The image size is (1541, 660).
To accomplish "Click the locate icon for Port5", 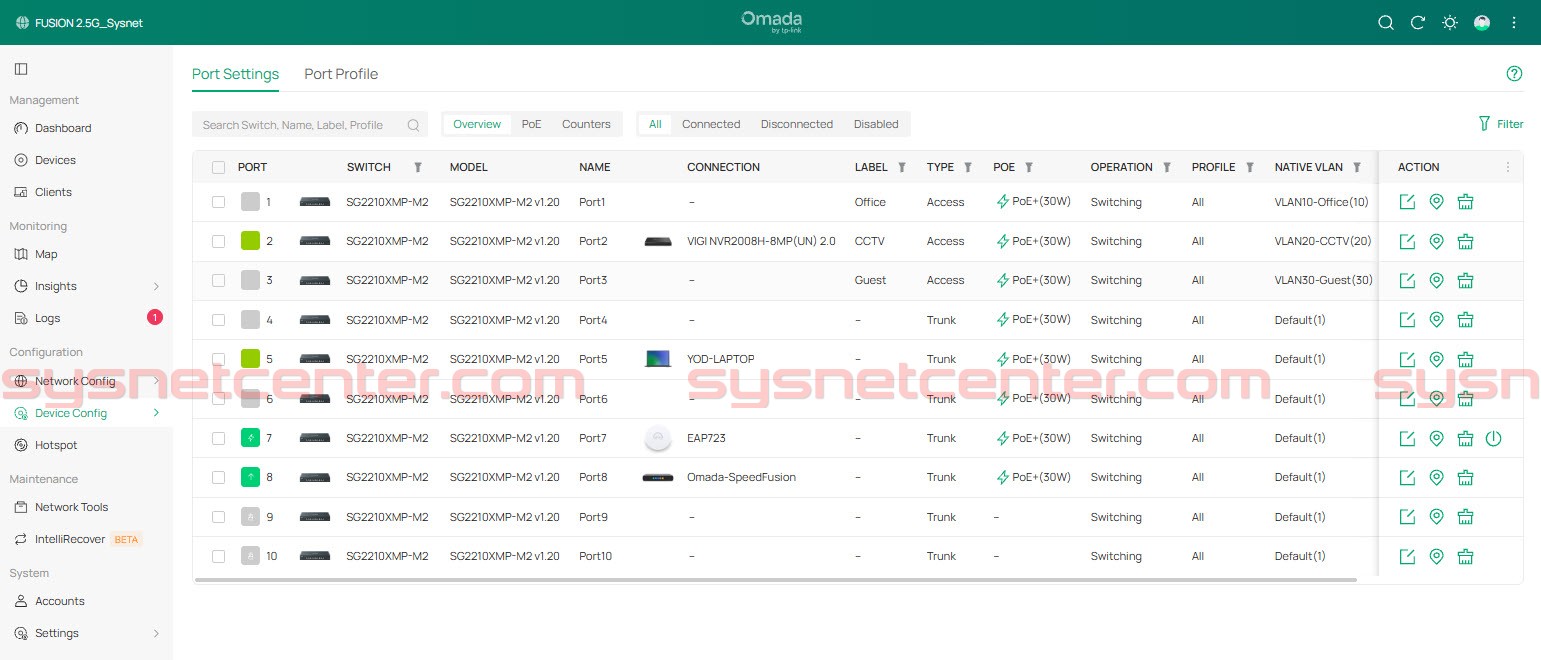I will (x=1436, y=359).
